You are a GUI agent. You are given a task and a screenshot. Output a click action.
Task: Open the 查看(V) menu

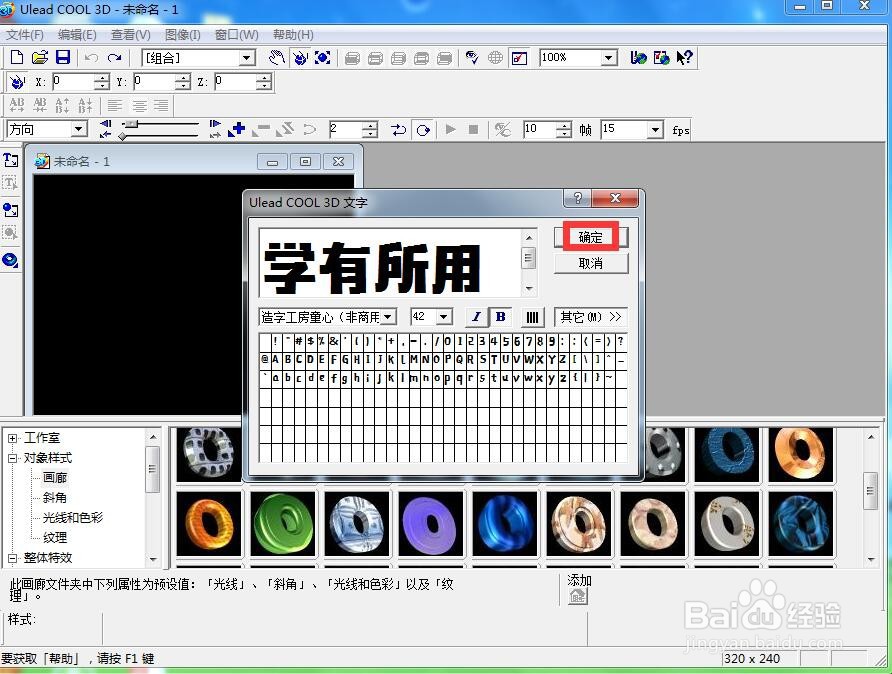(x=131, y=35)
